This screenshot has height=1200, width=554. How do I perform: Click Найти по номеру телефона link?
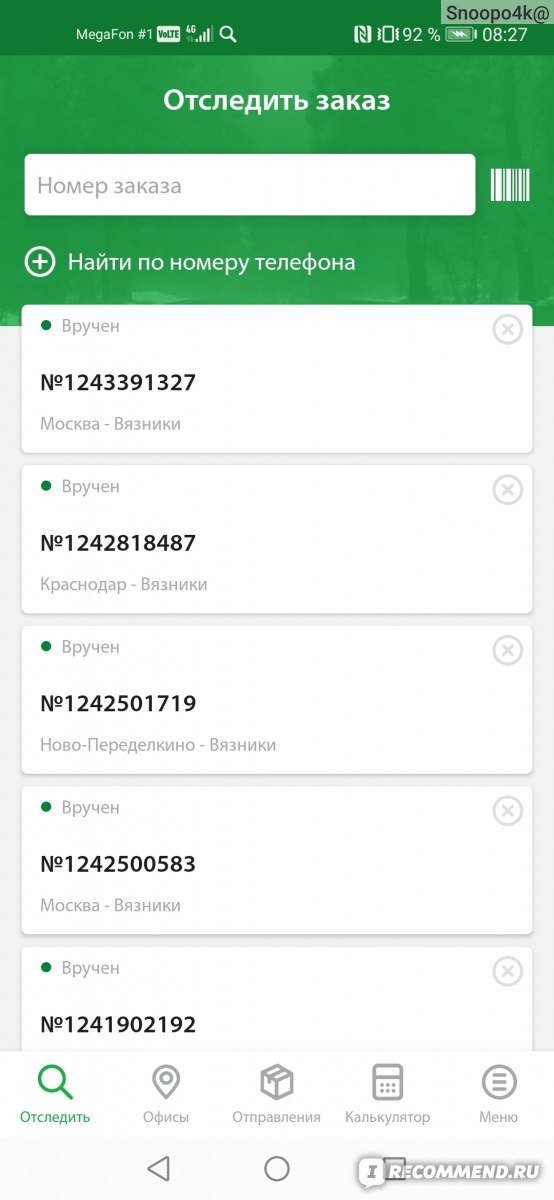point(211,263)
